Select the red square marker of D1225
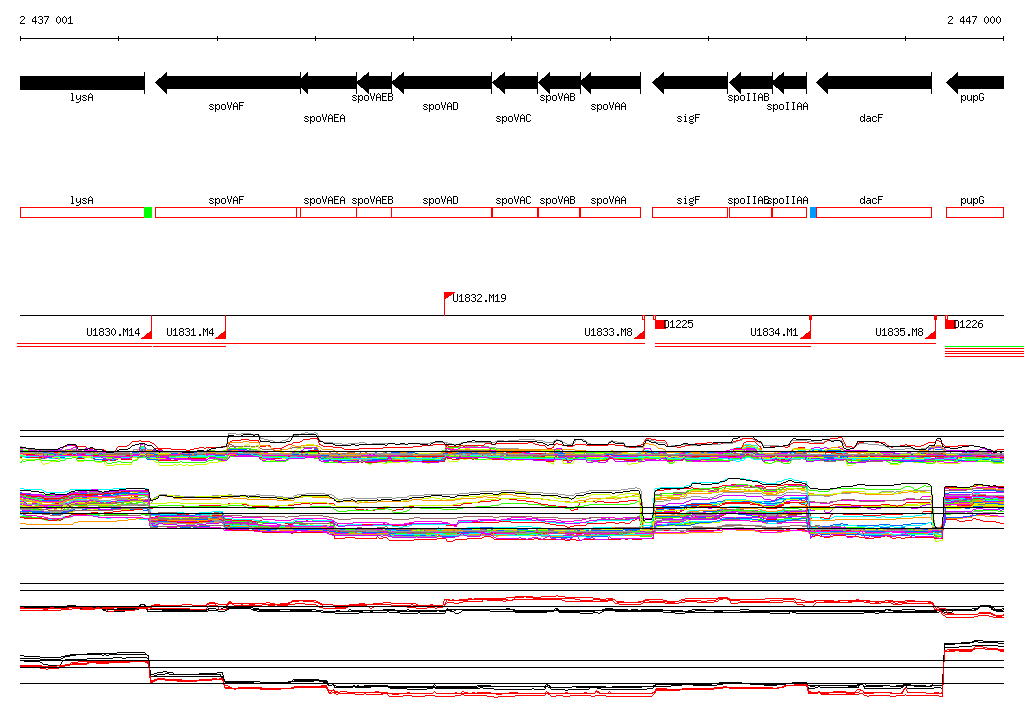The height and width of the screenshot is (714, 1024). coord(660,324)
